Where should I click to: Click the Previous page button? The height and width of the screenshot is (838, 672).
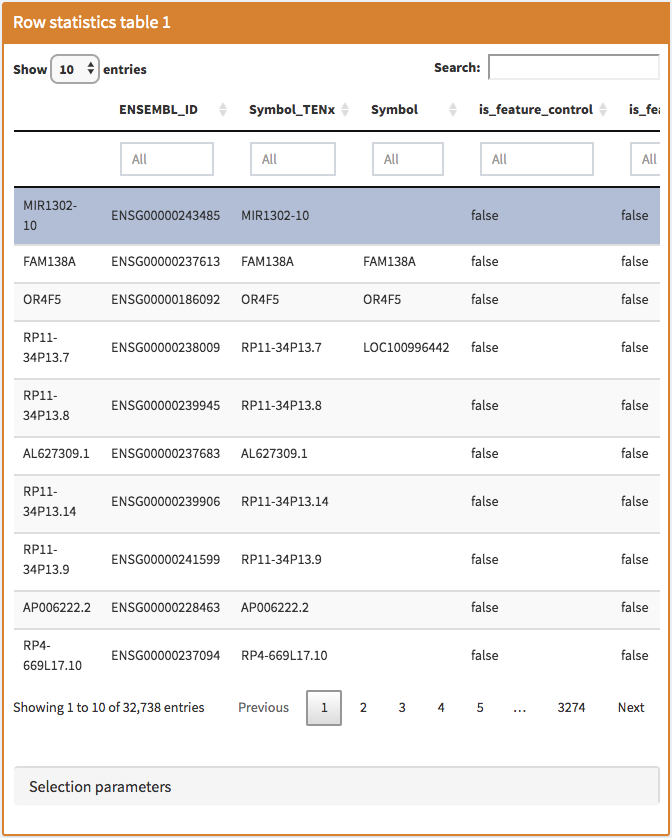click(x=263, y=707)
